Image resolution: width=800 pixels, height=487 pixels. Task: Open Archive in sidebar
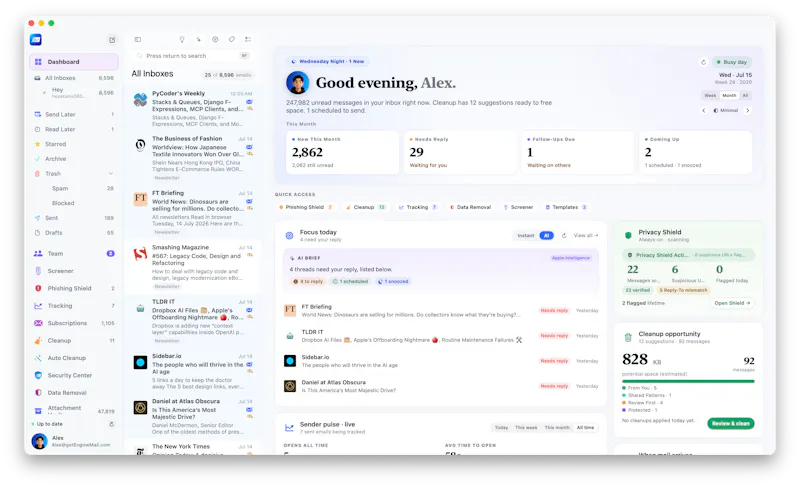click(x=74, y=159)
